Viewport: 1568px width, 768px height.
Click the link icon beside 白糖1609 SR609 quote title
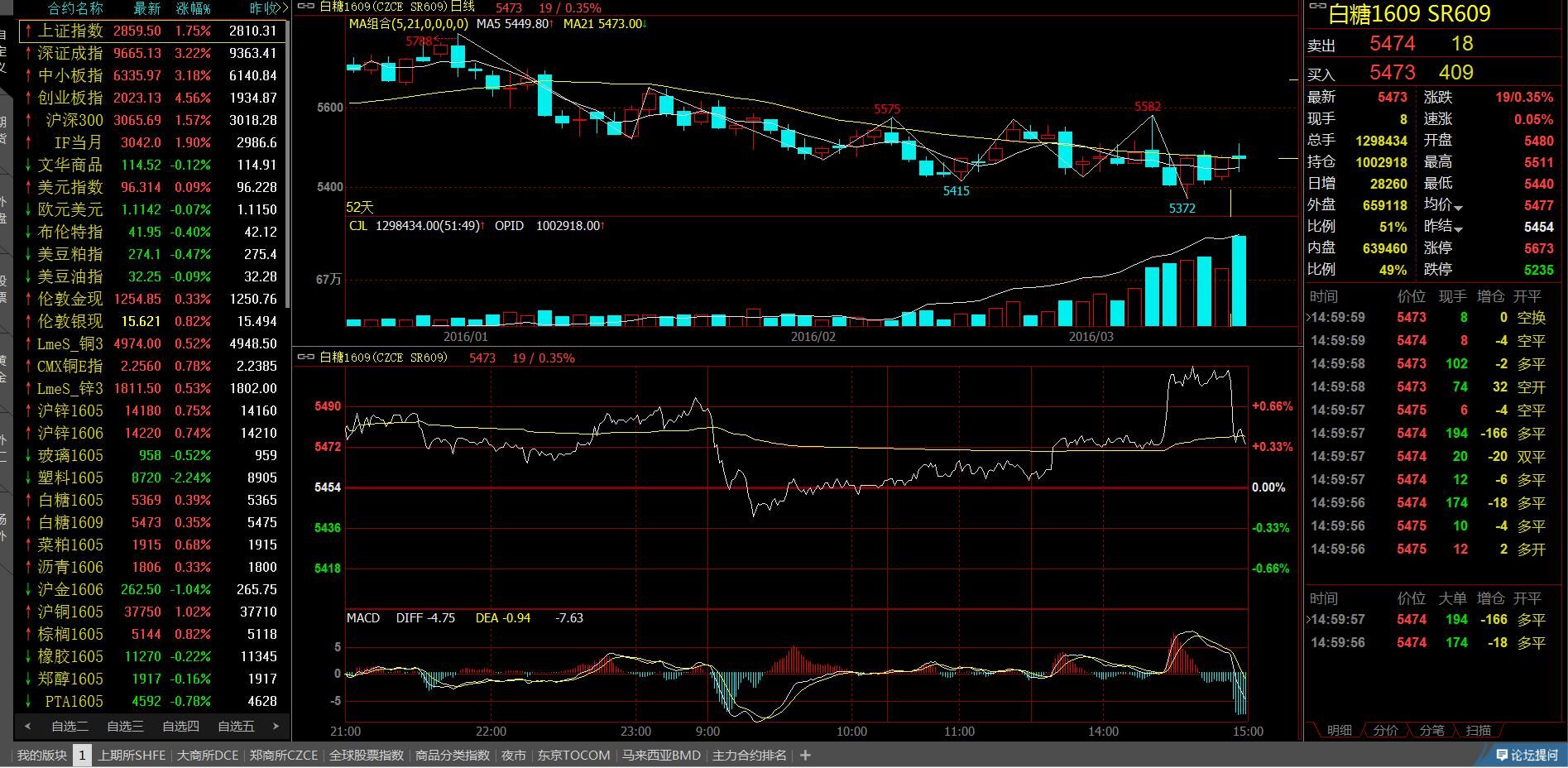pos(1316,7)
